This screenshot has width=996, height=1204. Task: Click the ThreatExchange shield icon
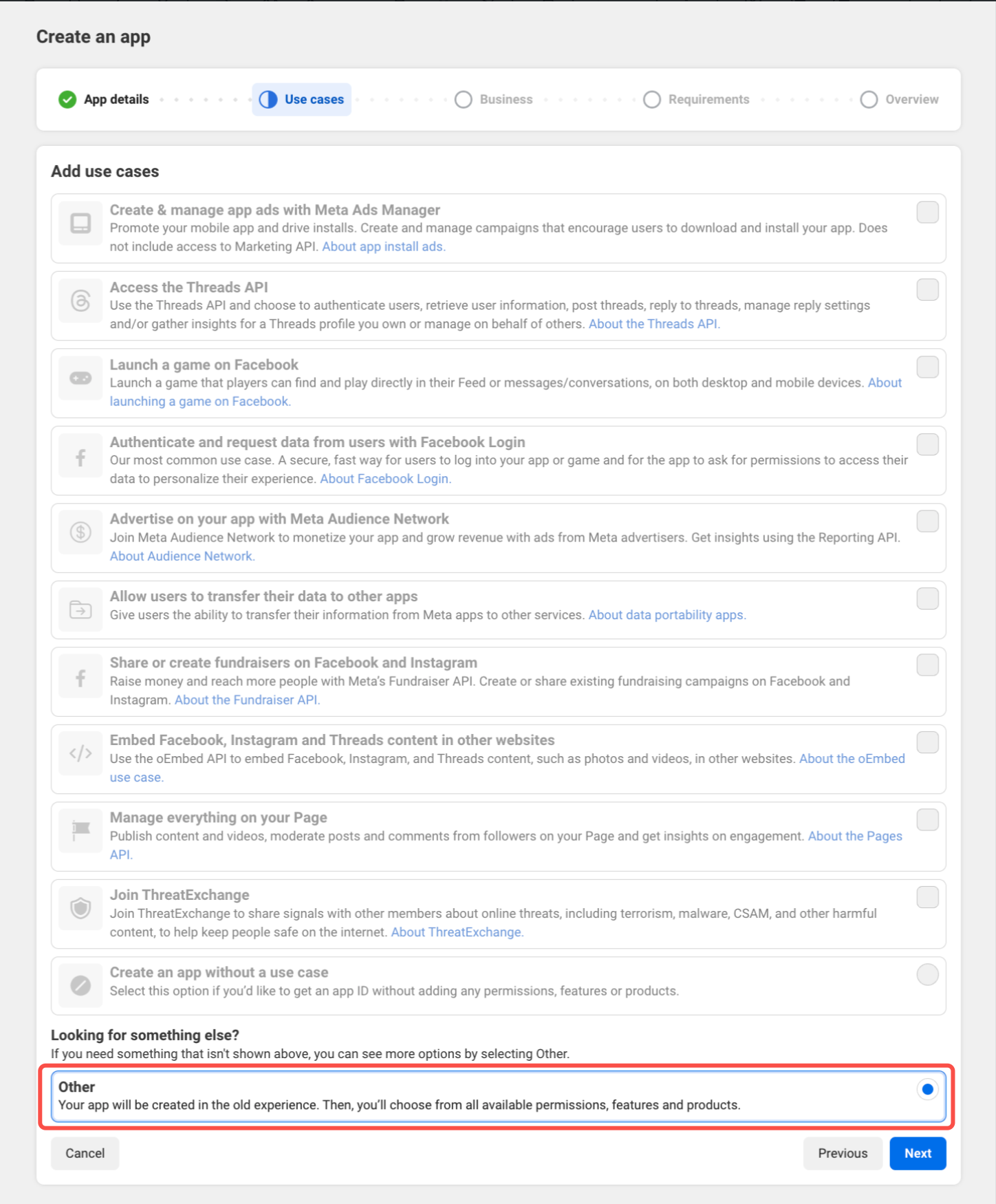[80, 908]
